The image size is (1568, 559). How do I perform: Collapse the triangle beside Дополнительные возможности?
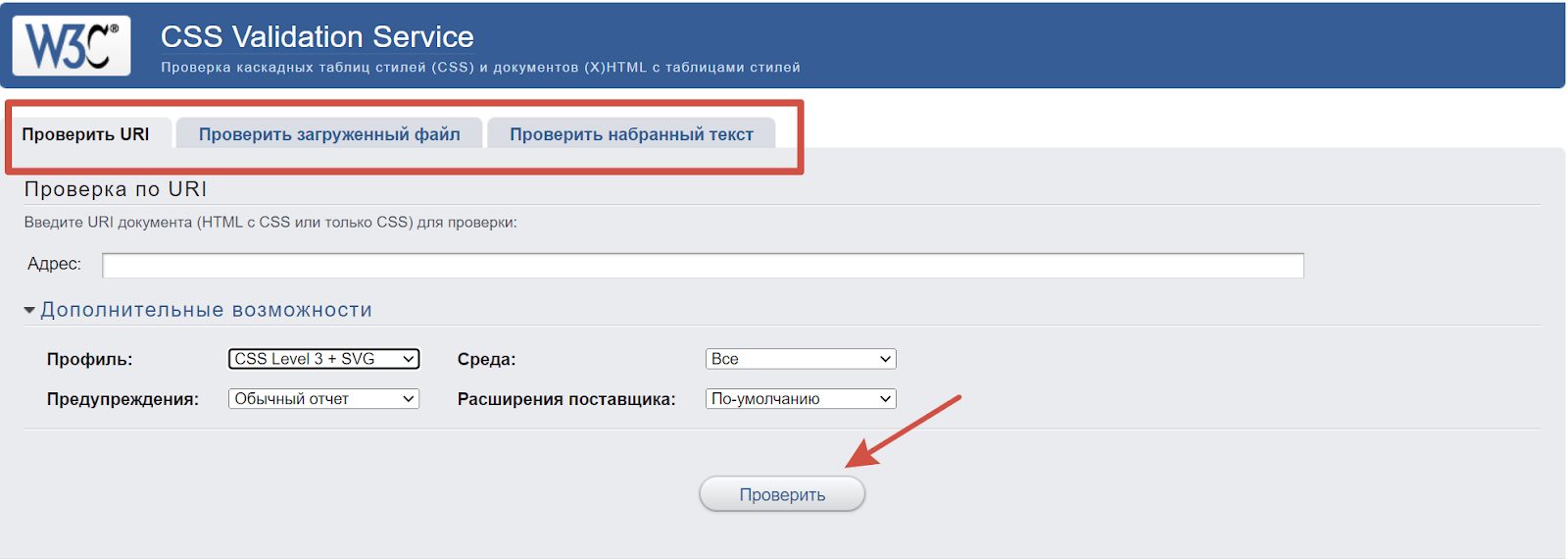[x=29, y=311]
